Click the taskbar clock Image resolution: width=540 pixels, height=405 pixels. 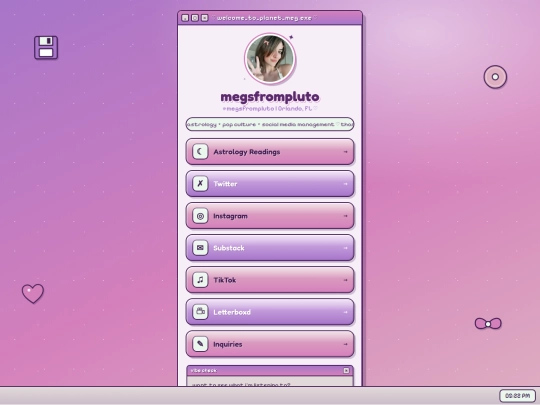click(x=517, y=396)
